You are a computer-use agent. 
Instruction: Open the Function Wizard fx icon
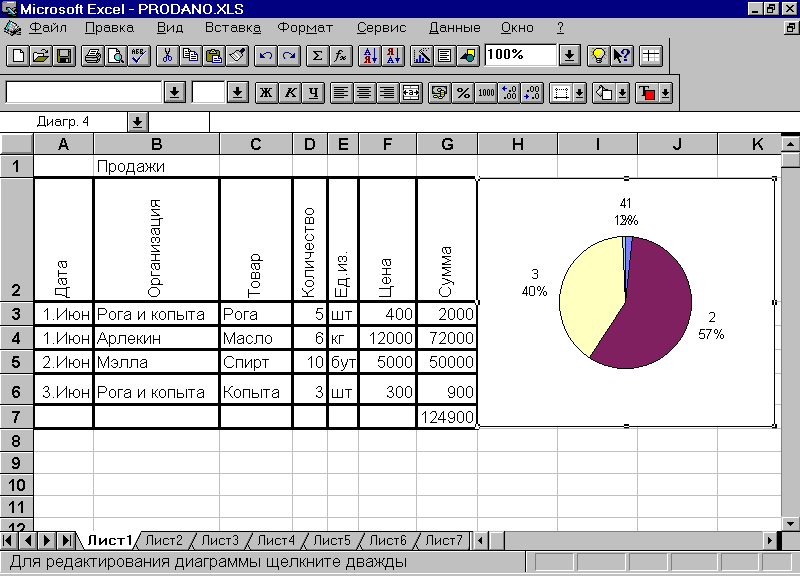click(341, 56)
